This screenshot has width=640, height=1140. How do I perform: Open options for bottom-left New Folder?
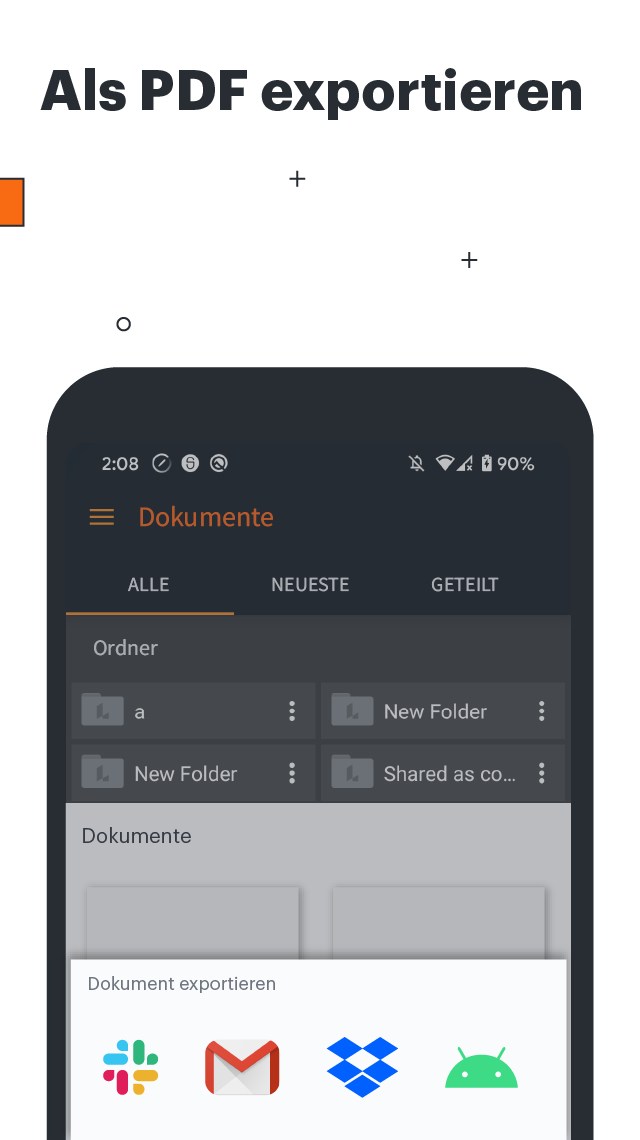coord(292,774)
